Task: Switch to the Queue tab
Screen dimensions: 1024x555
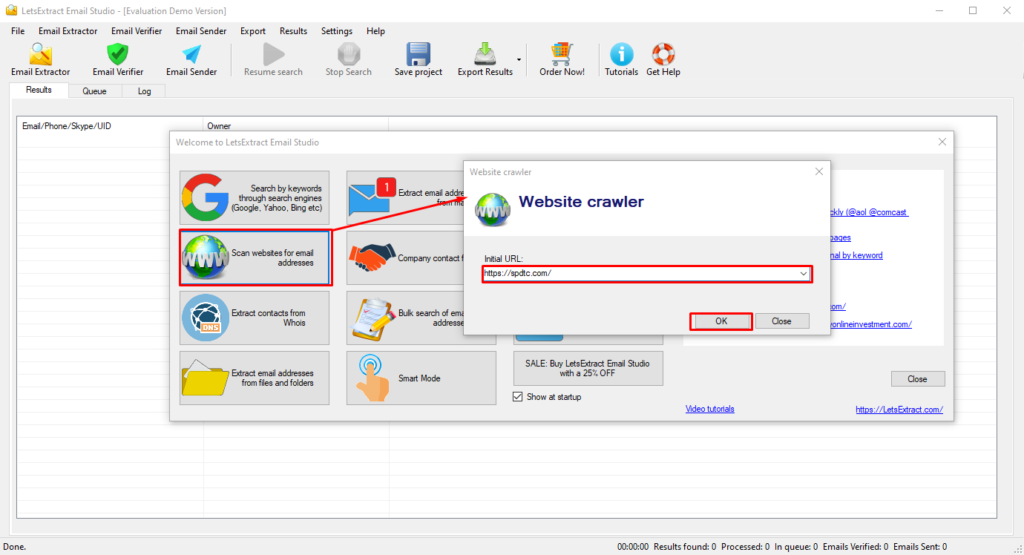Action: (94, 91)
